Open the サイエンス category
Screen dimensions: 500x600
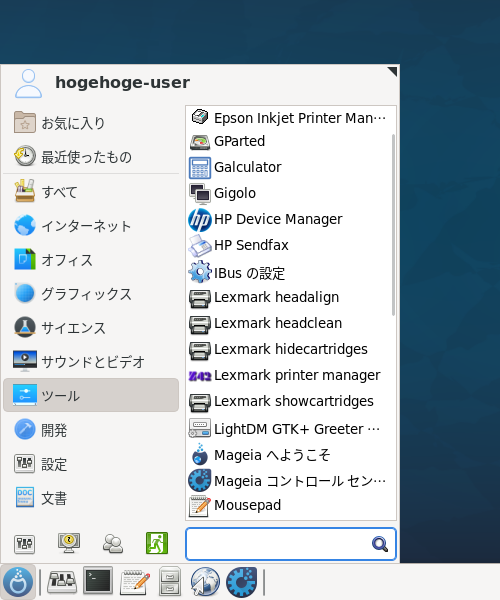91,328
